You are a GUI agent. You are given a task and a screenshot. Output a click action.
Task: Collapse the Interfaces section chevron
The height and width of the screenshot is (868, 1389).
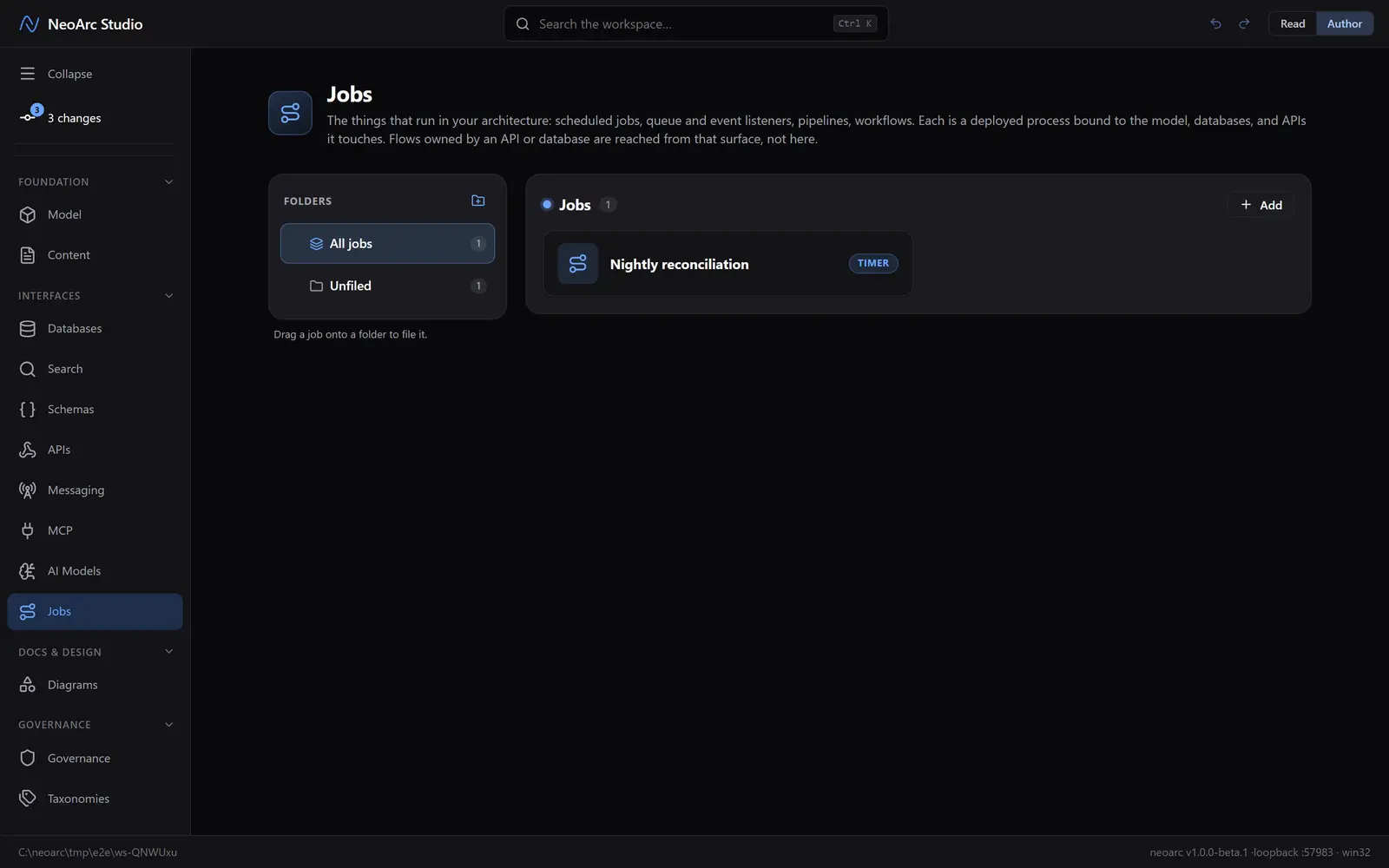coord(169,295)
